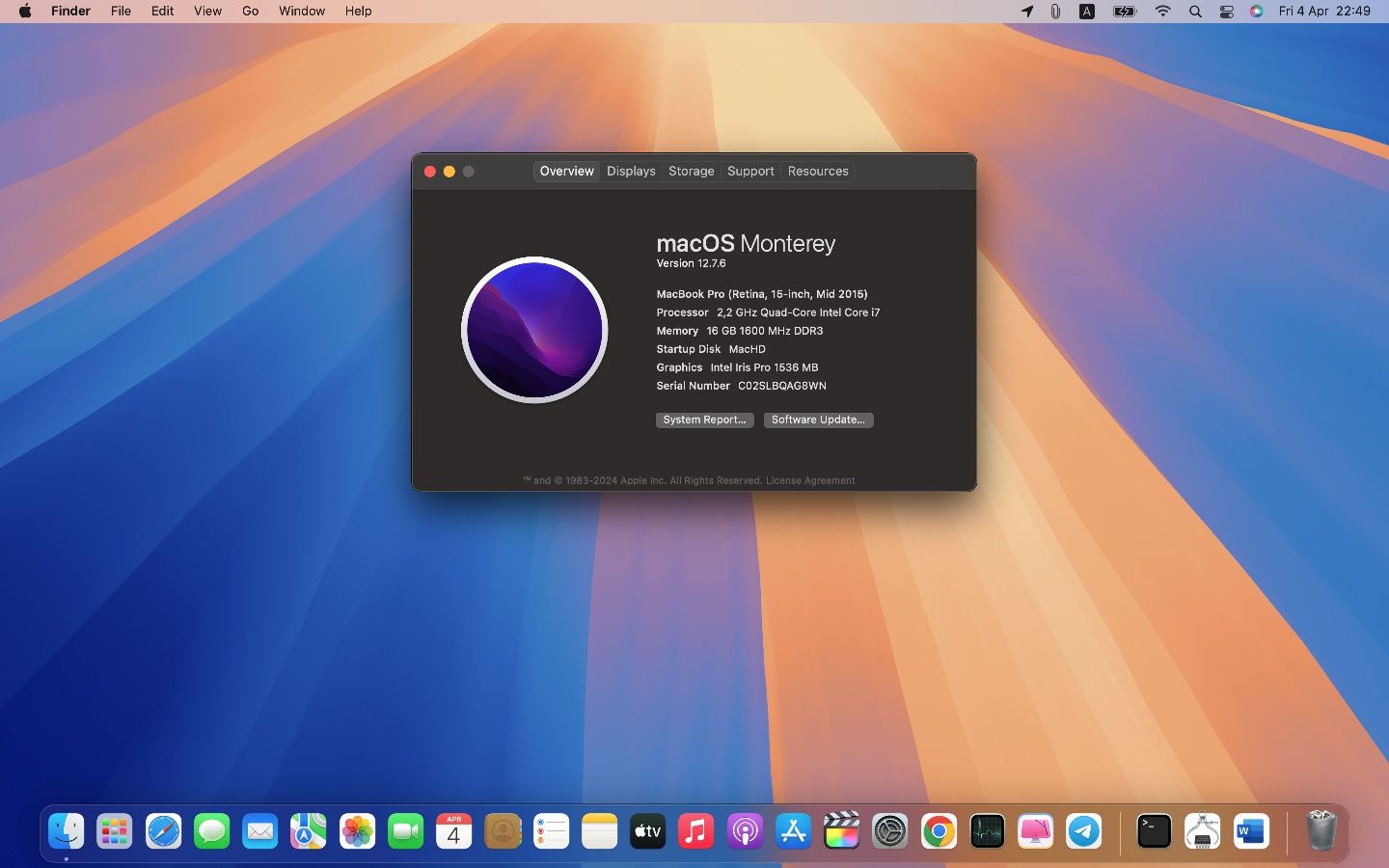Click the date and time clock
1389x868 pixels.
pos(1324,11)
